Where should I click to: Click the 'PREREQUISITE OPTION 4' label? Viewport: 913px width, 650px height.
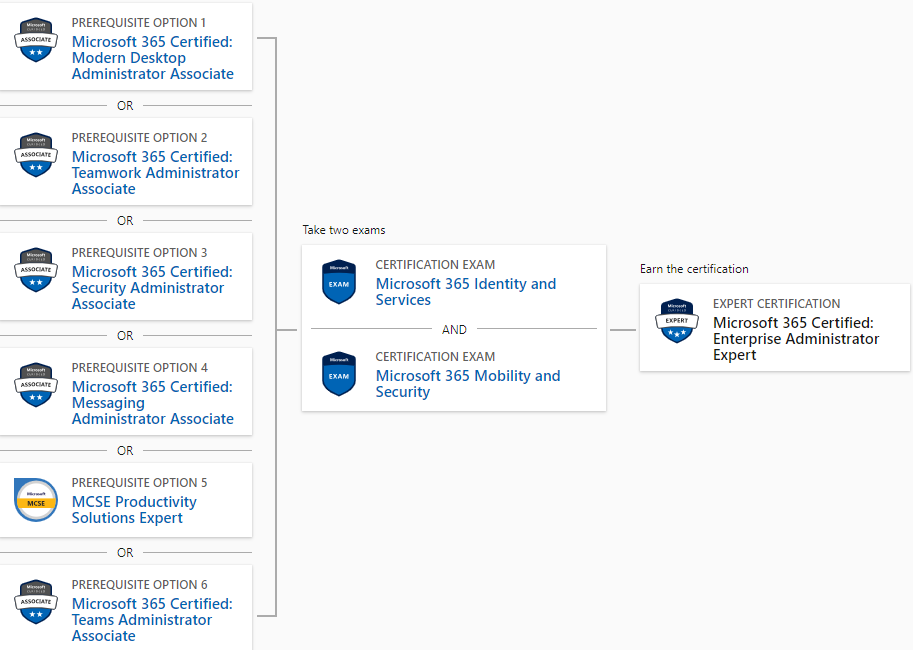140,368
